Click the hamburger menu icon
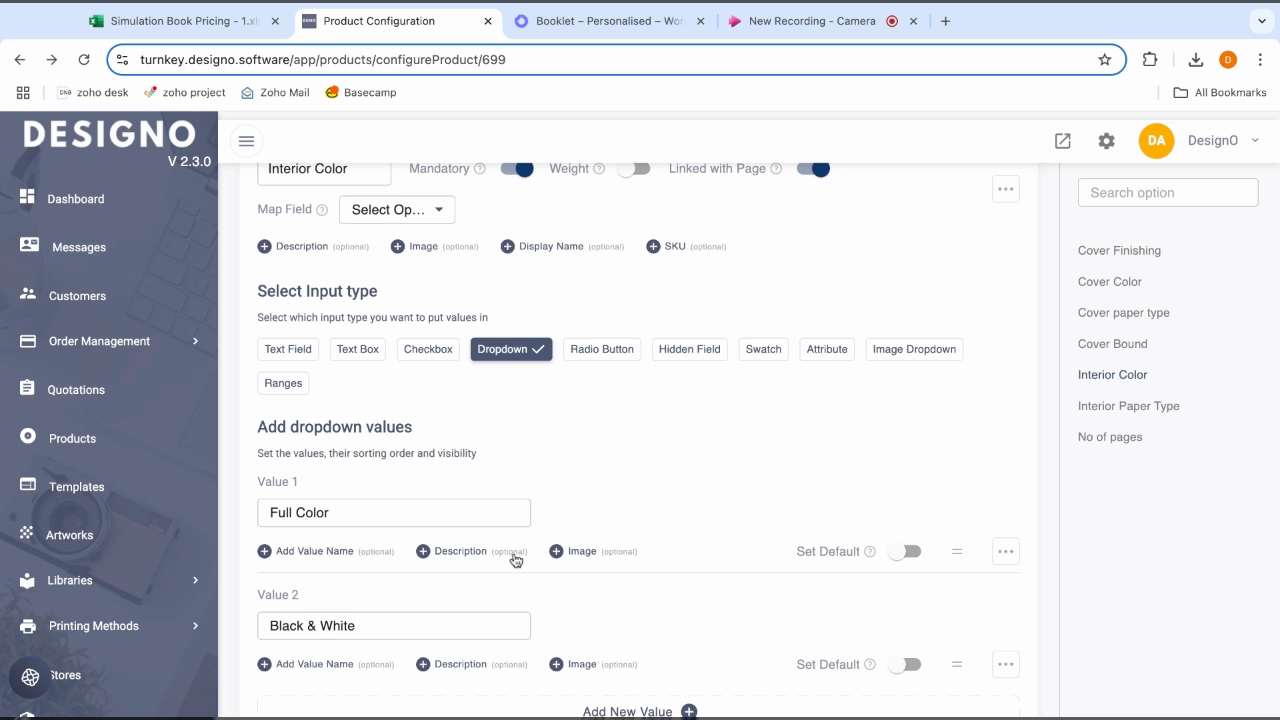1280x720 pixels. tap(246, 141)
